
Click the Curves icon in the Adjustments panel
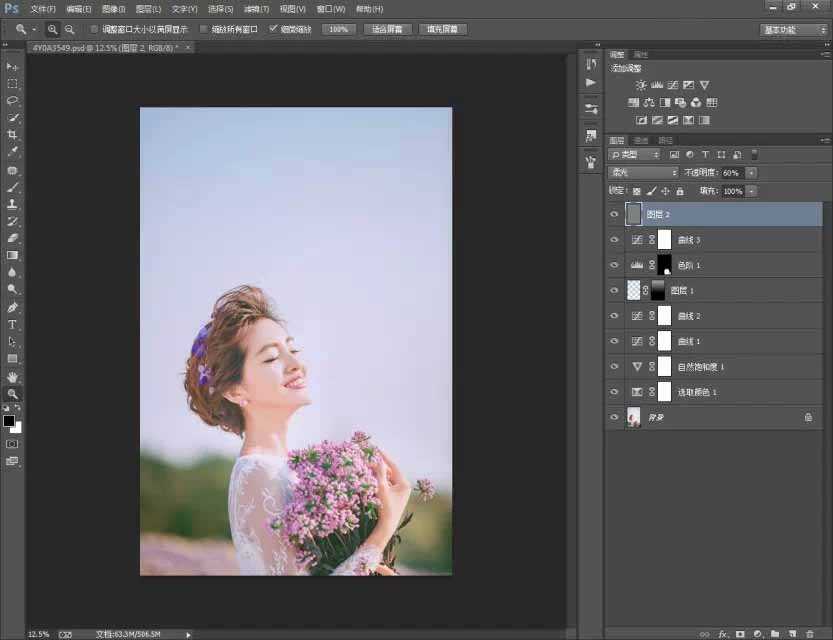click(x=671, y=85)
